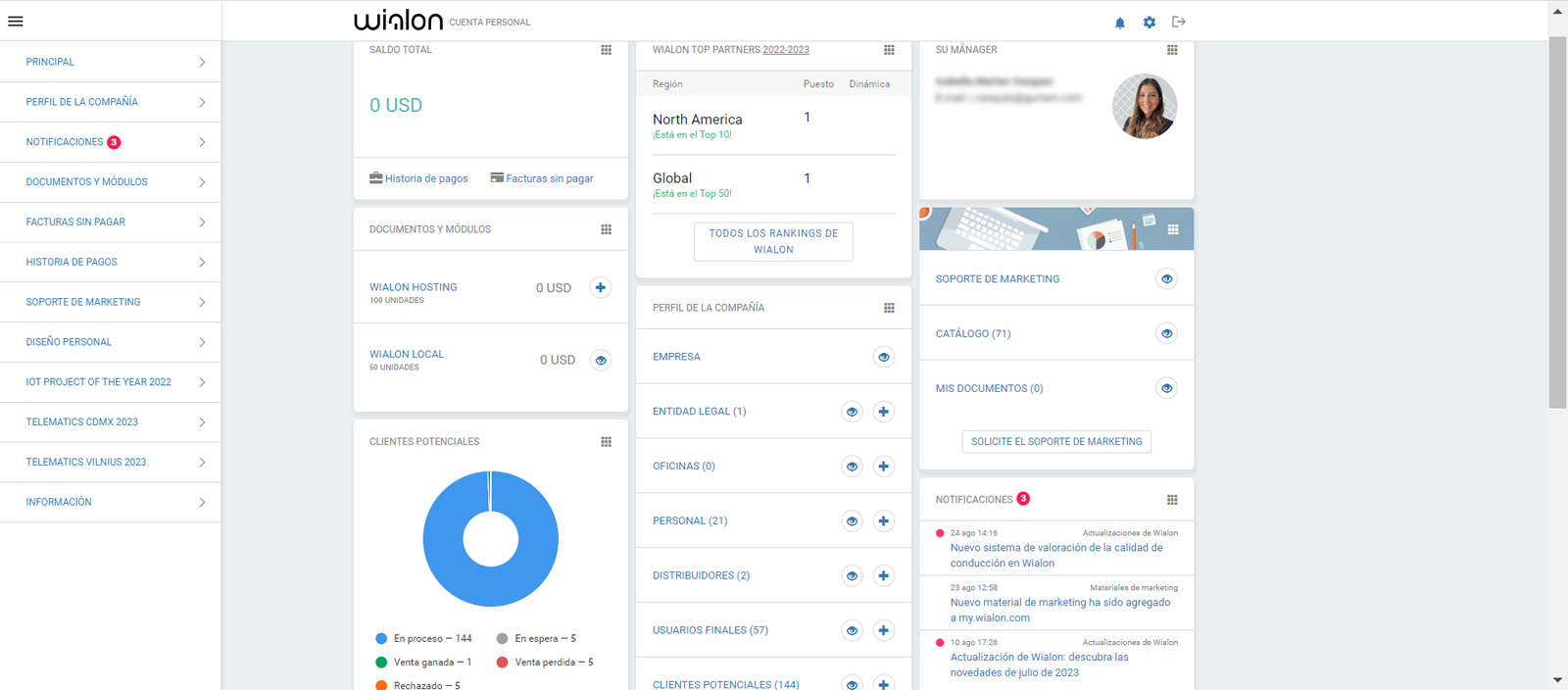Image resolution: width=1568 pixels, height=690 pixels.
Task: View Personal with eye icon
Action: tap(852, 521)
